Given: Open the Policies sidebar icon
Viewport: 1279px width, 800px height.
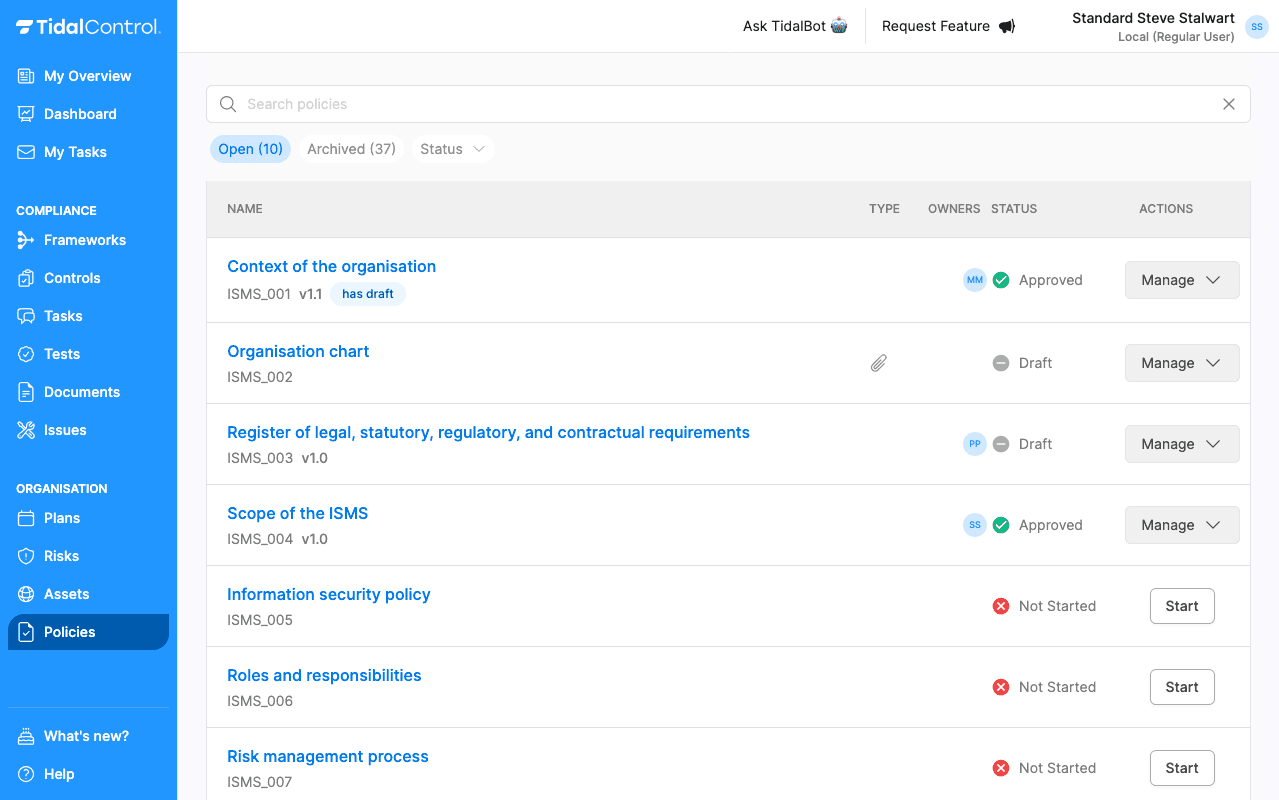Looking at the screenshot, I should coord(25,632).
